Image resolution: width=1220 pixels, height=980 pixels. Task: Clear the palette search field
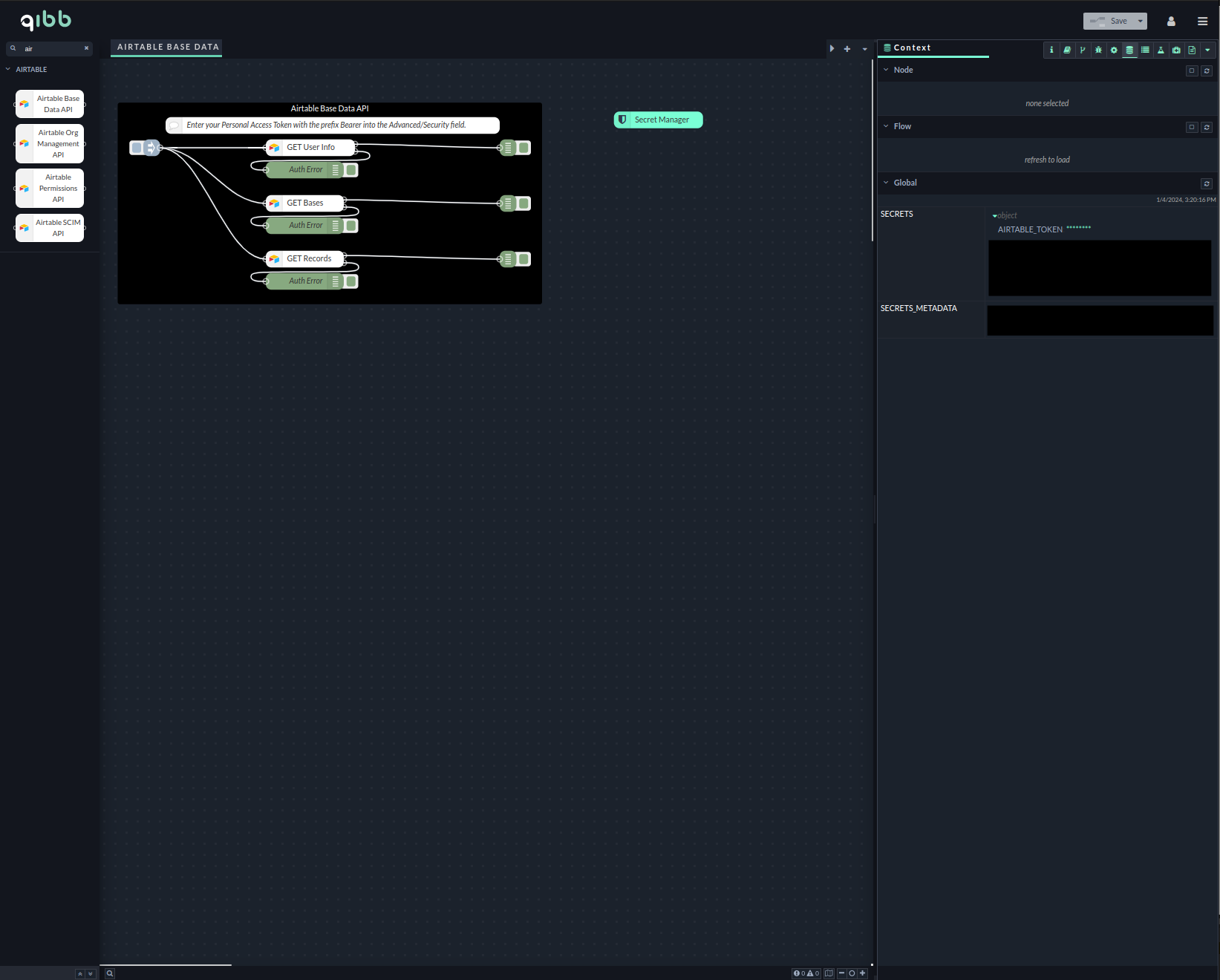(86, 48)
